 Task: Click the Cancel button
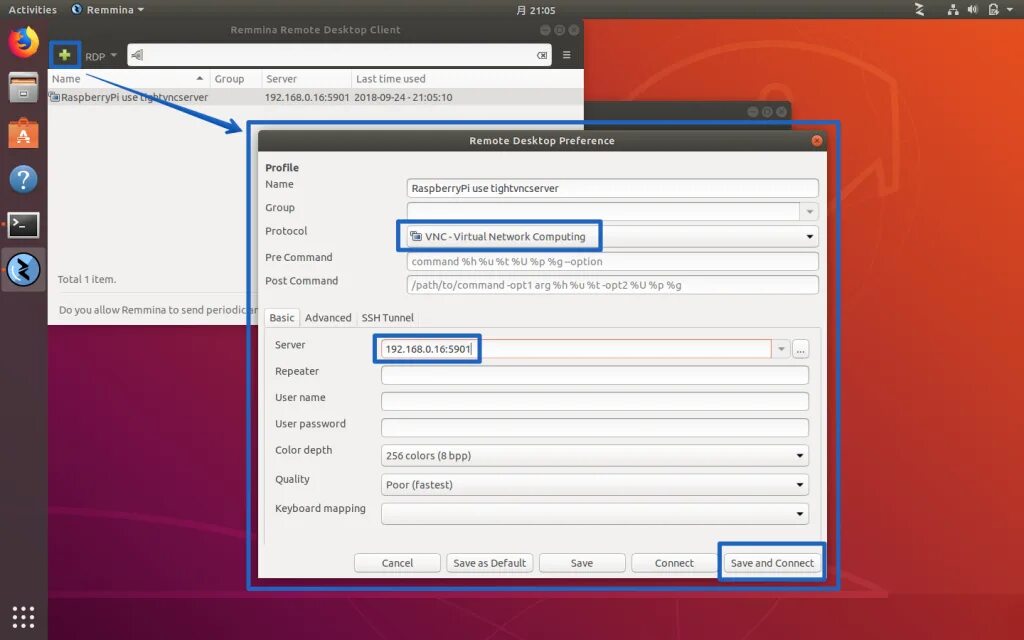coord(397,563)
